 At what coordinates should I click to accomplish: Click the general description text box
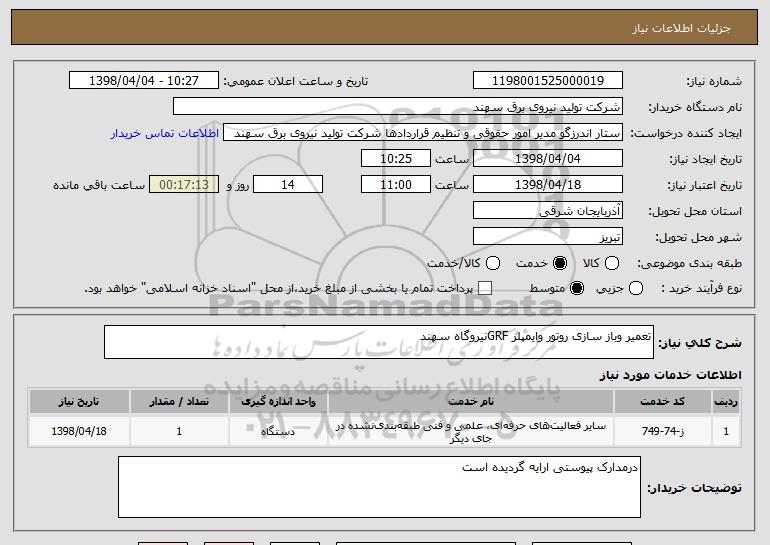click(379, 342)
